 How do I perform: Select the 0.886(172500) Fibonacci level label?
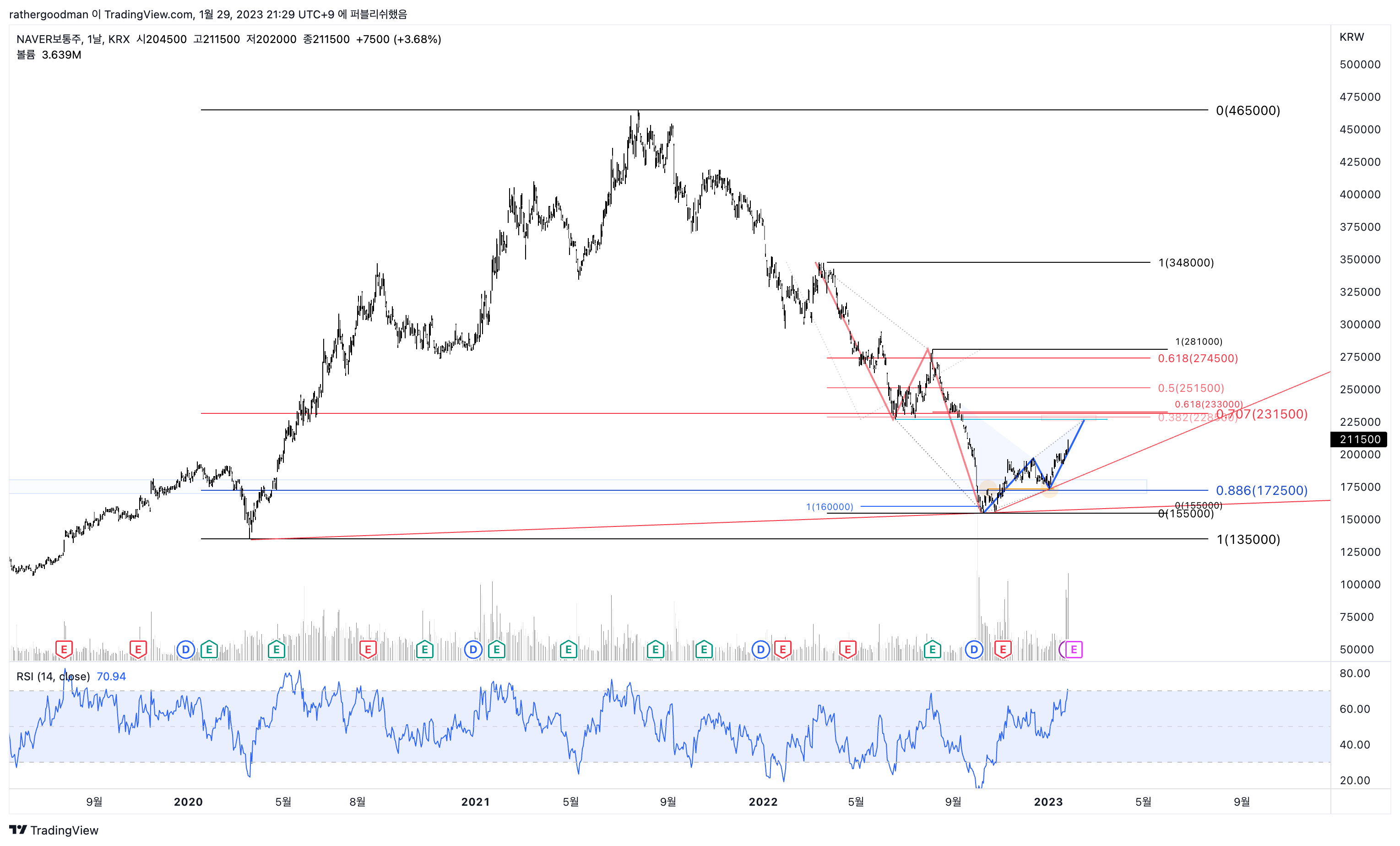[x=1261, y=490]
